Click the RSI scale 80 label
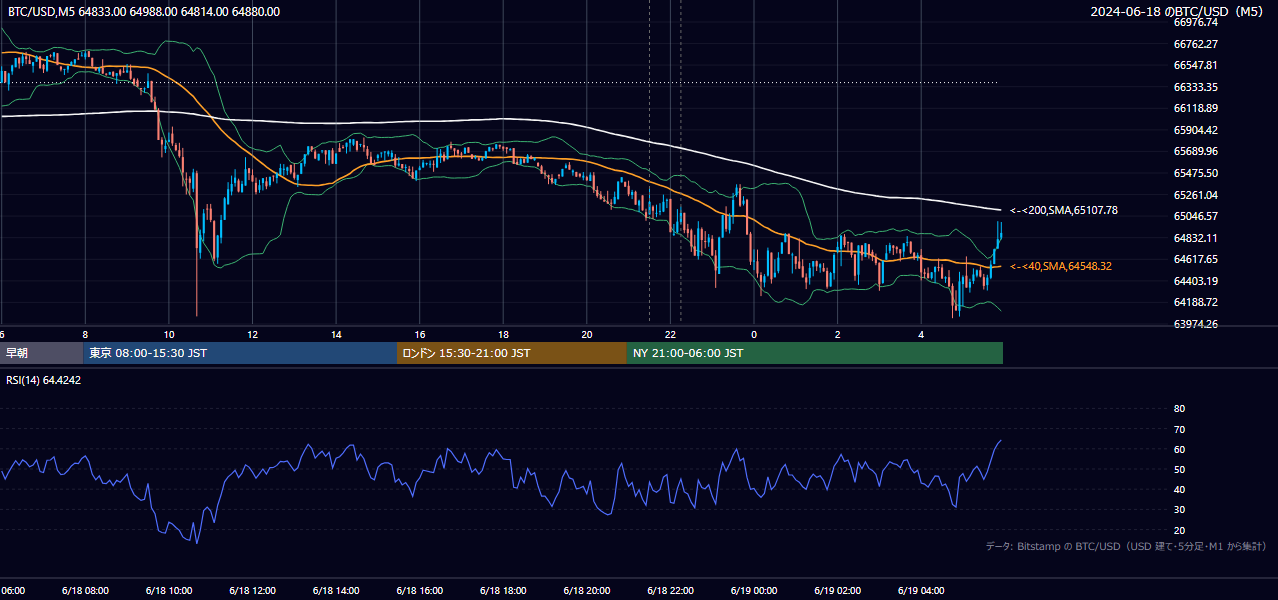 tap(1179, 409)
